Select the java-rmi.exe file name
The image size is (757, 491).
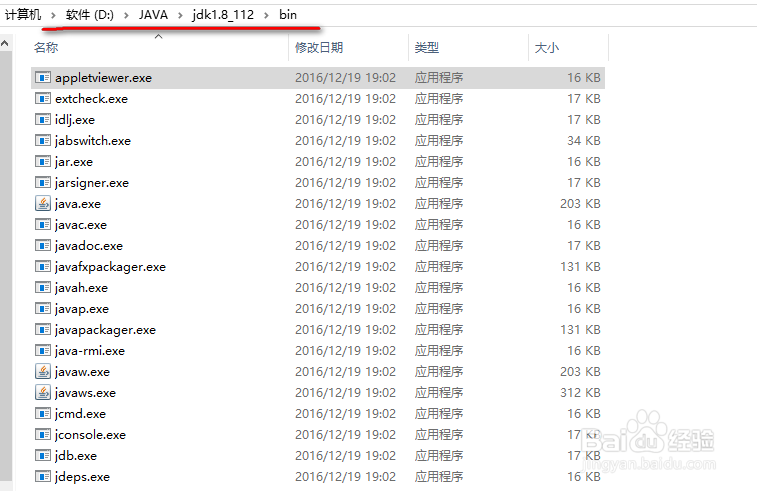(x=90, y=351)
